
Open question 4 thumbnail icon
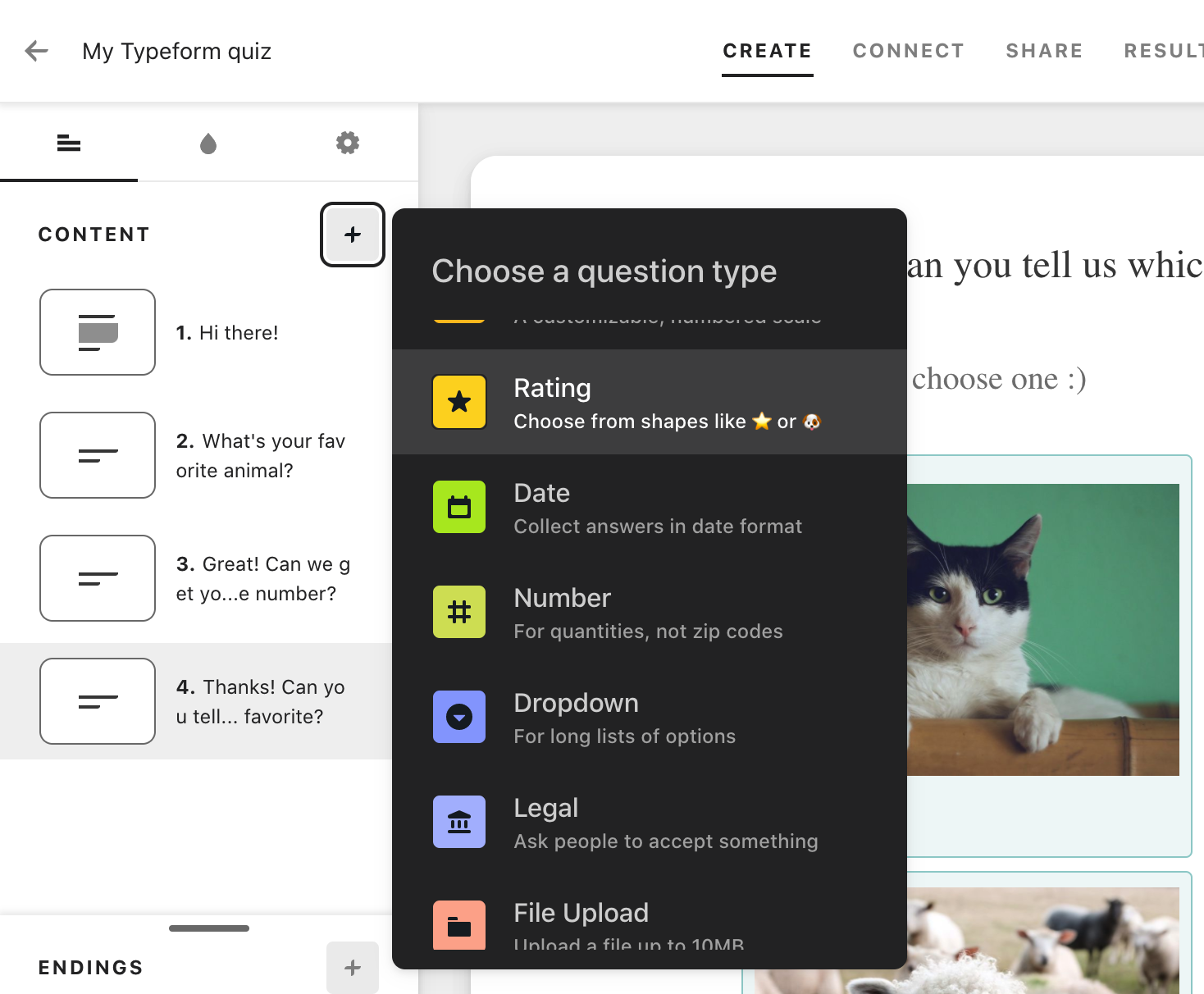click(98, 701)
